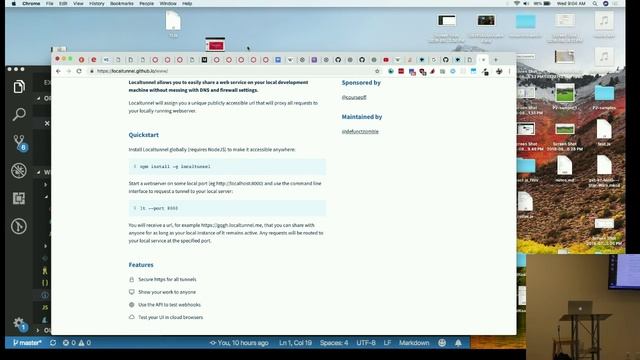Click the Apple logo menu
This screenshot has width=640, height=360.
coord(13,3)
